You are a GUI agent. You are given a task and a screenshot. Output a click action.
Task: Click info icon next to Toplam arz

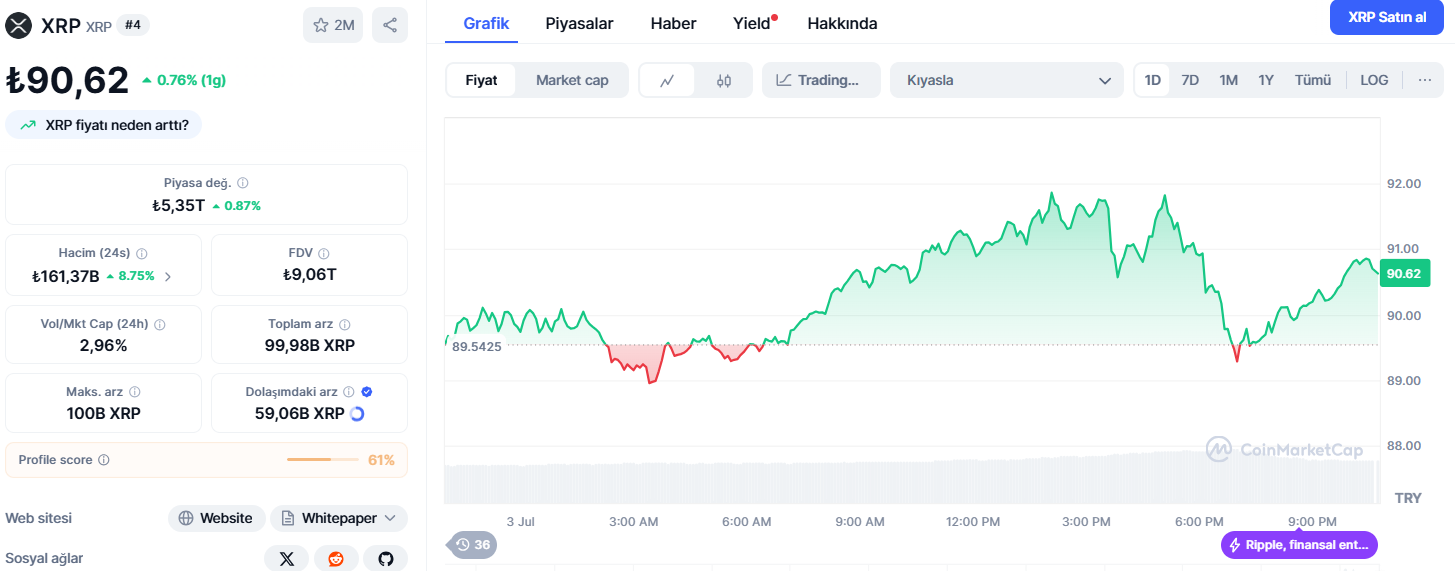[x=345, y=325]
